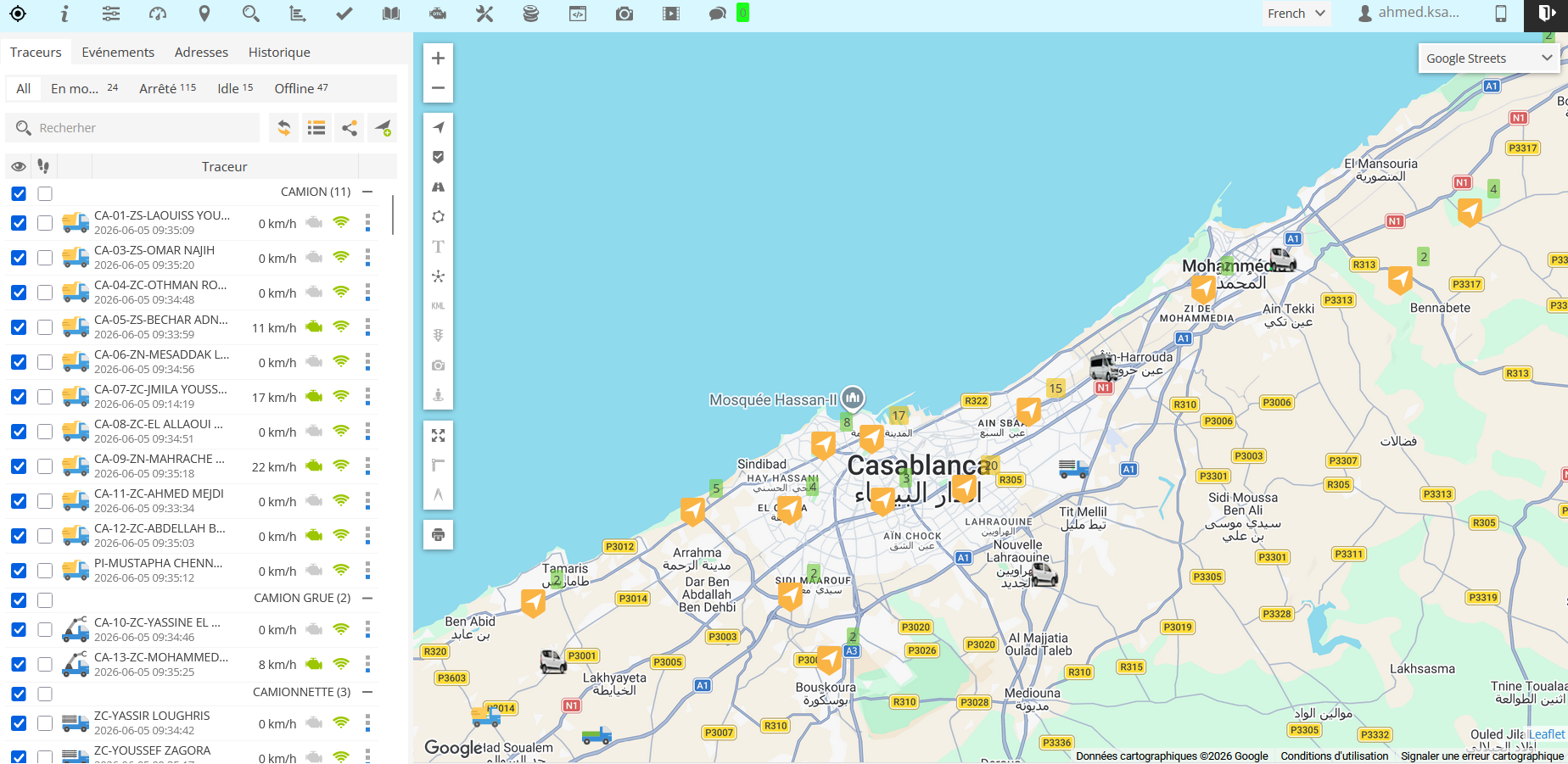Viewport: 1568px width, 764px height.
Task: Select the polygon drawing map tool
Action: pyautogui.click(x=438, y=216)
